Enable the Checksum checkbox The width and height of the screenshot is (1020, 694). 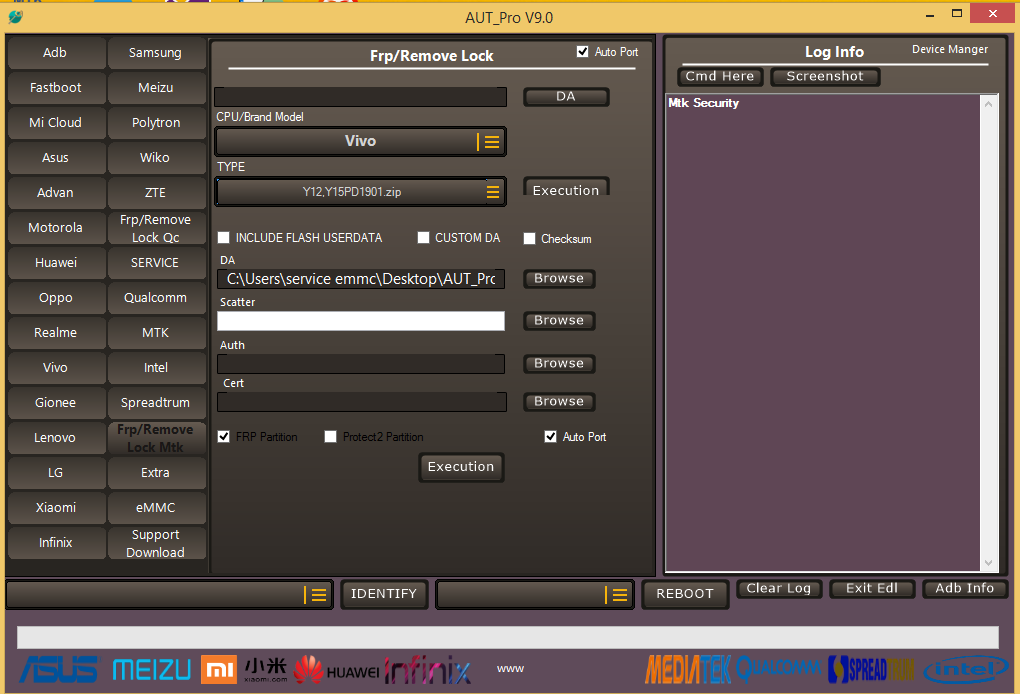[530, 239]
